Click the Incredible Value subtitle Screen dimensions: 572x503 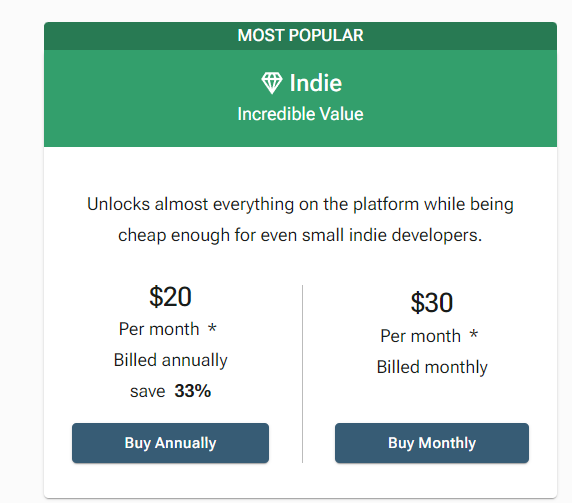[300, 114]
